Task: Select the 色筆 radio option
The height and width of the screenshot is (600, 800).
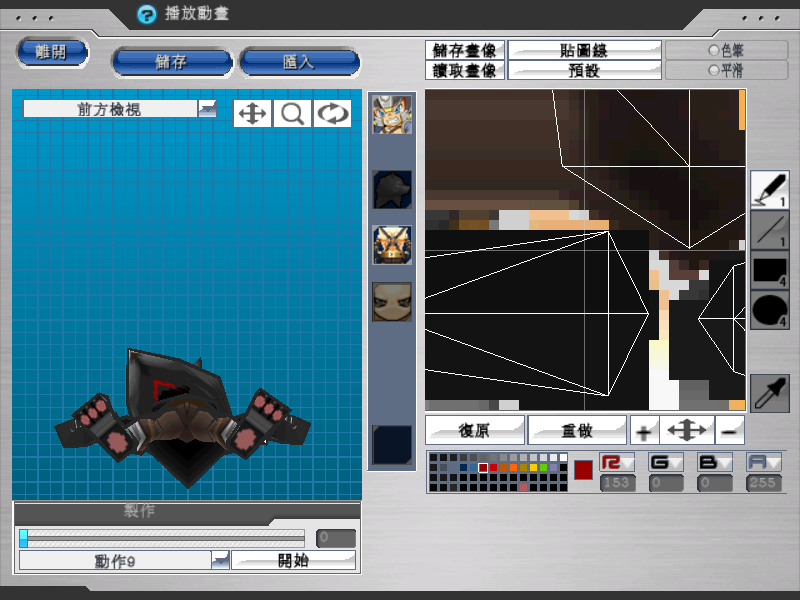Action: [x=712, y=49]
